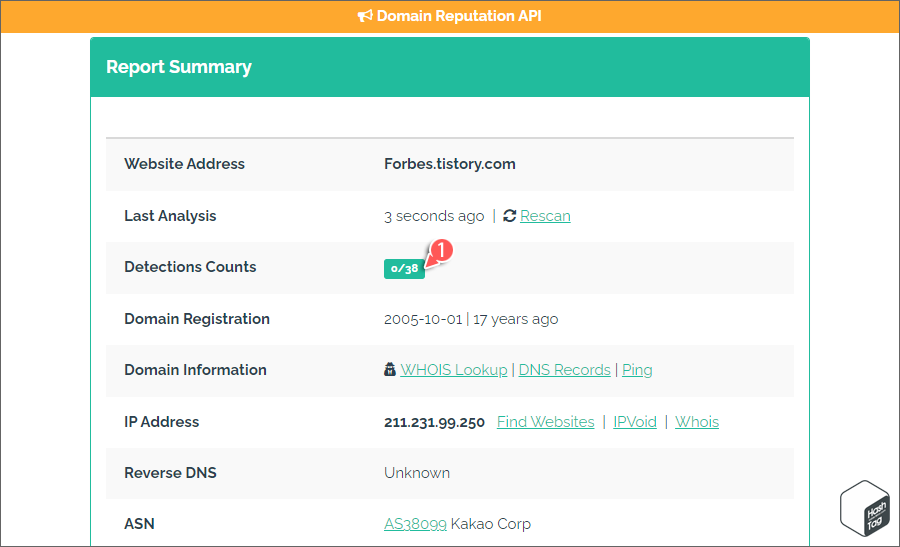Click the IP Address row label

coord(161,422)
